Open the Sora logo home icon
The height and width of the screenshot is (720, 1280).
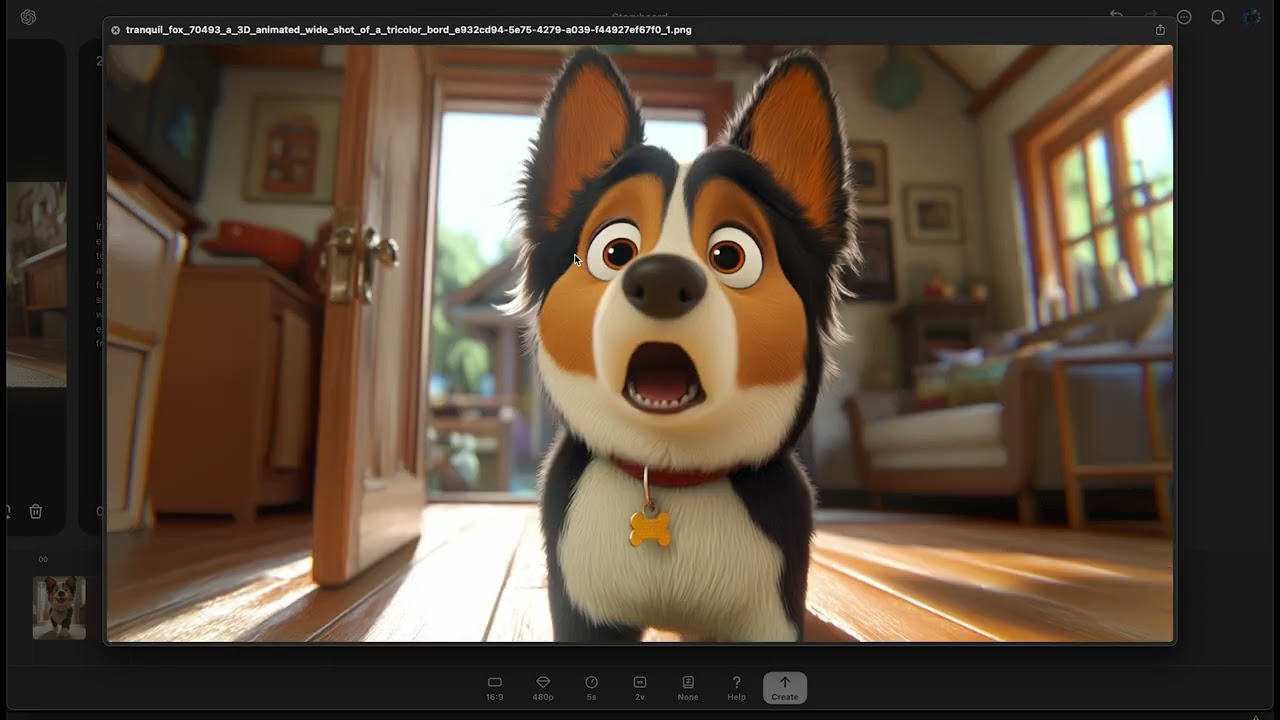pyautogui.click(x=28, y=17)
